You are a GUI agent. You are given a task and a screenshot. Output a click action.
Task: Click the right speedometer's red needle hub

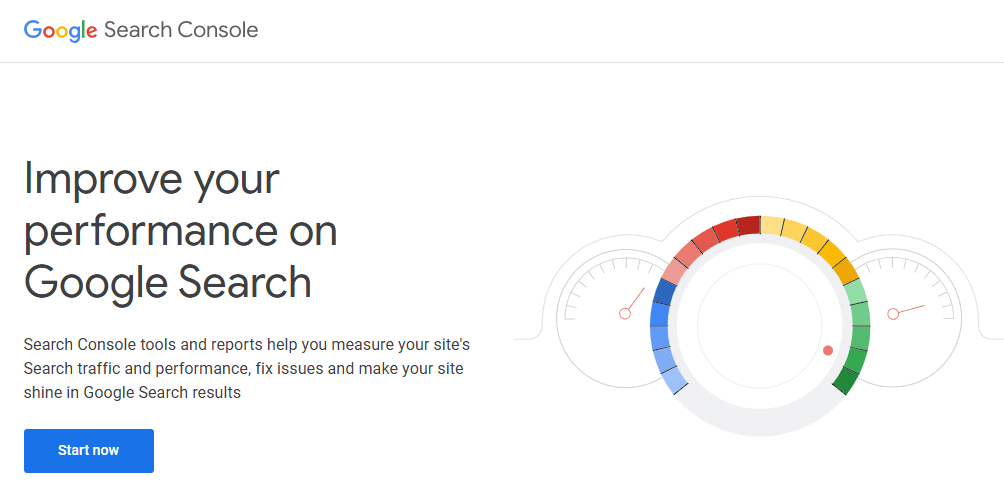tap(893, 314)
